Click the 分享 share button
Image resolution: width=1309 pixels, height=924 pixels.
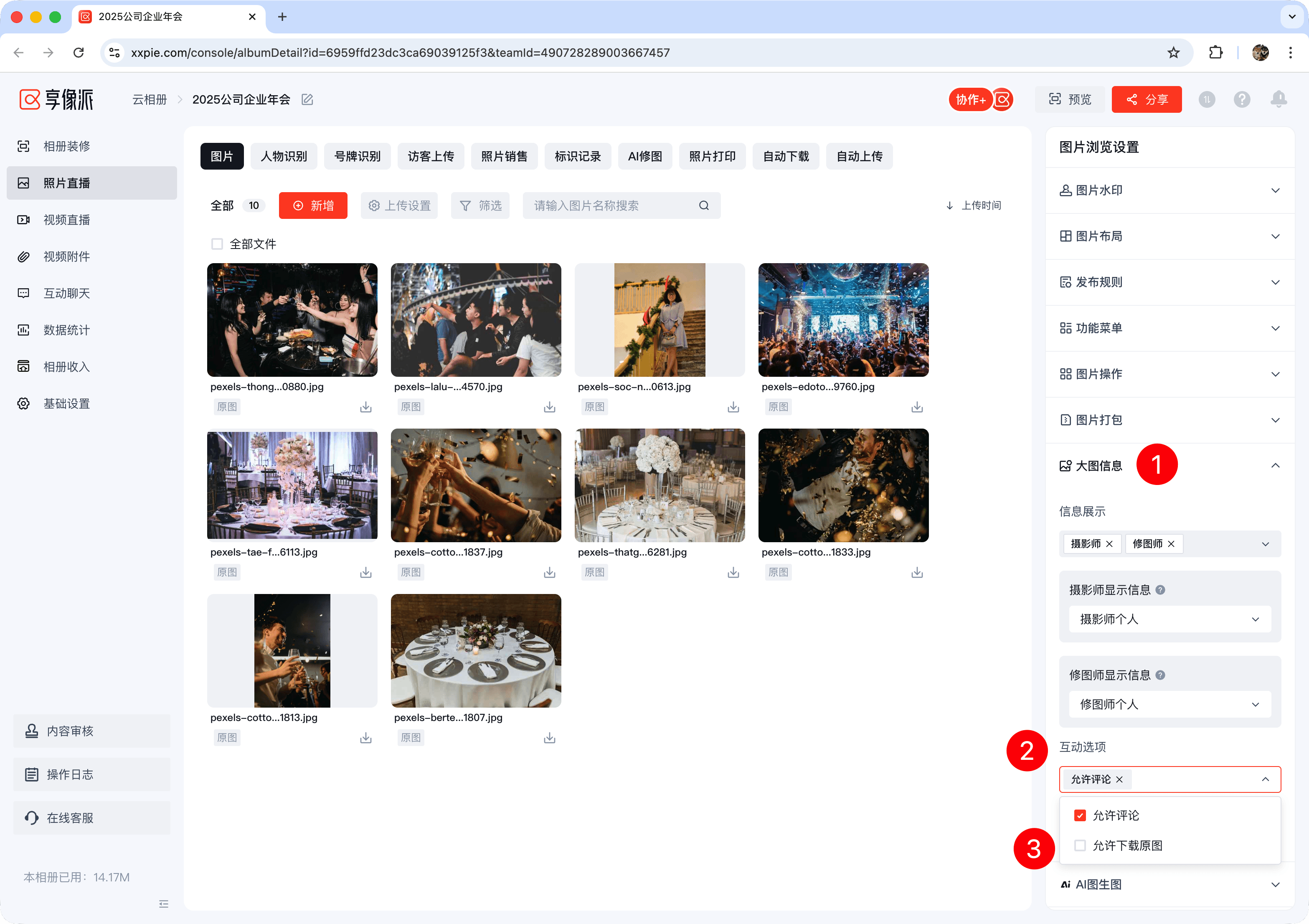coord(1146,100)
